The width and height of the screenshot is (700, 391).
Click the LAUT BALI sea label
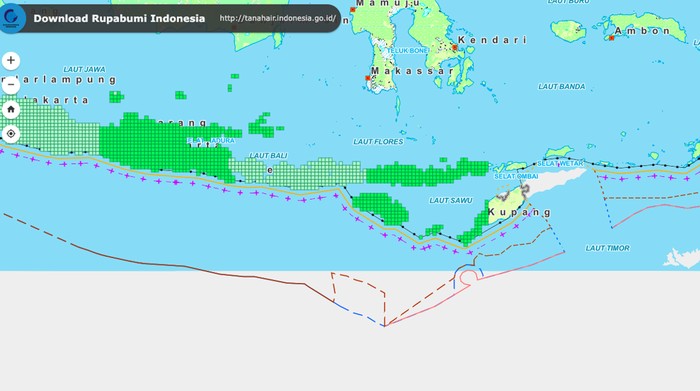[268, 155]
